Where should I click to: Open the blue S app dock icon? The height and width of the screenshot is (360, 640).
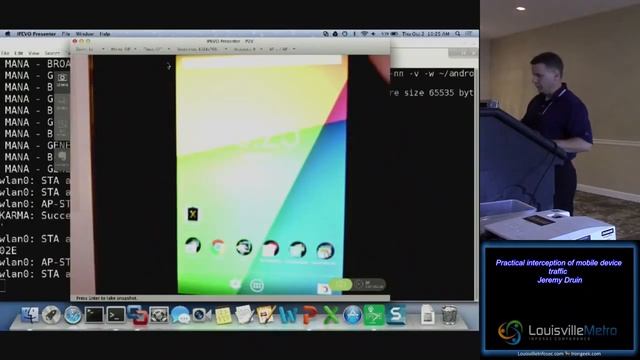[396, 315]
